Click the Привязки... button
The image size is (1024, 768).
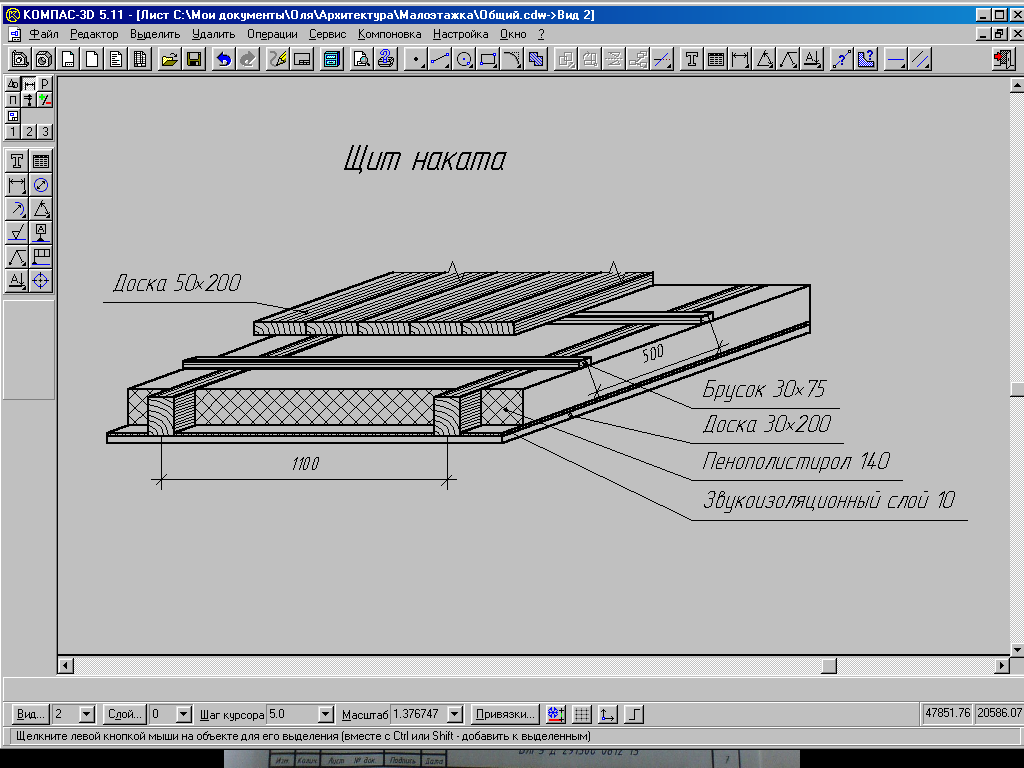pyautogui.click(x=505, y=714)
